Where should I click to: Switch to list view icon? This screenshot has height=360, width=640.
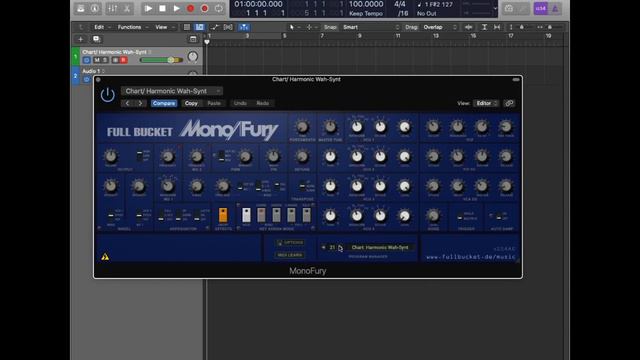187,27
